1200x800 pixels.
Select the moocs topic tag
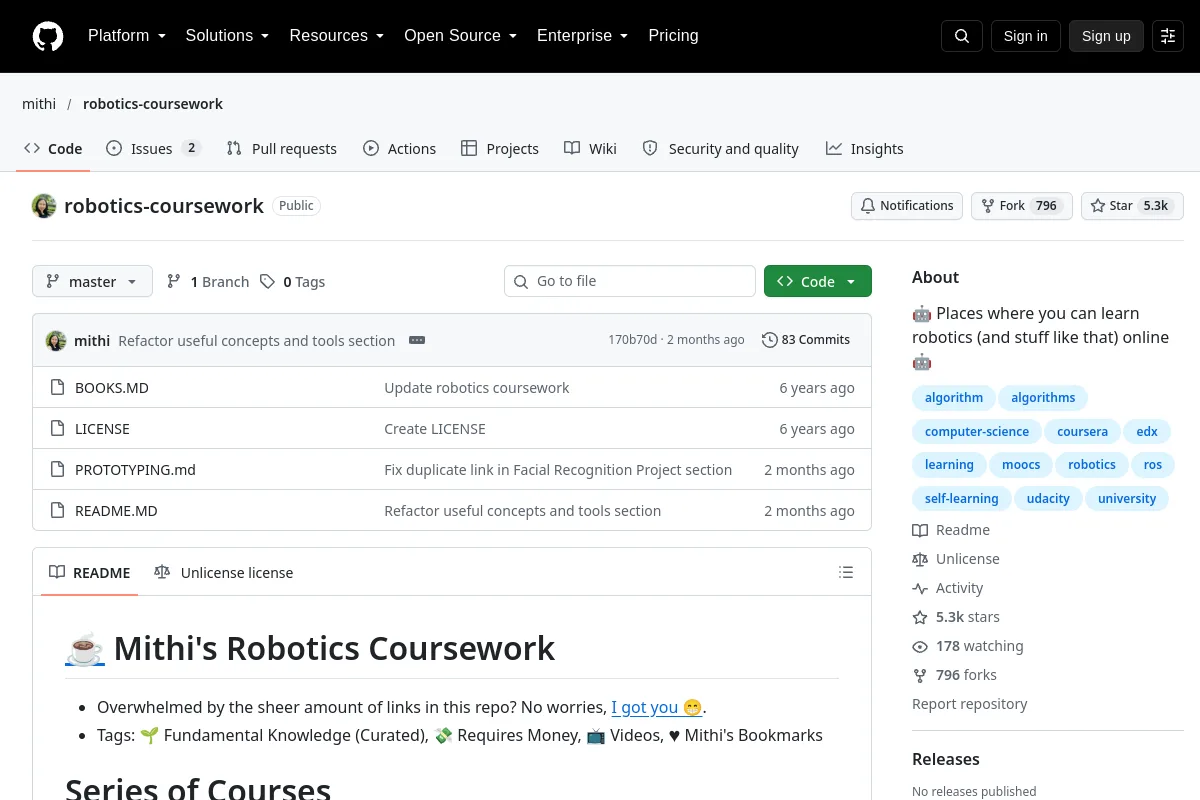click(x=1021, y=465)
